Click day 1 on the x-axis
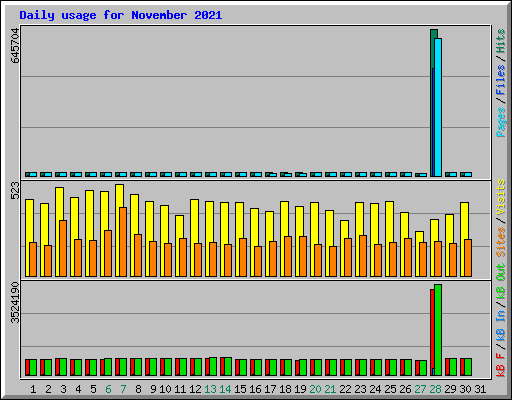The height and width of the screenshot is (400, 512). [x=33, y=389]
